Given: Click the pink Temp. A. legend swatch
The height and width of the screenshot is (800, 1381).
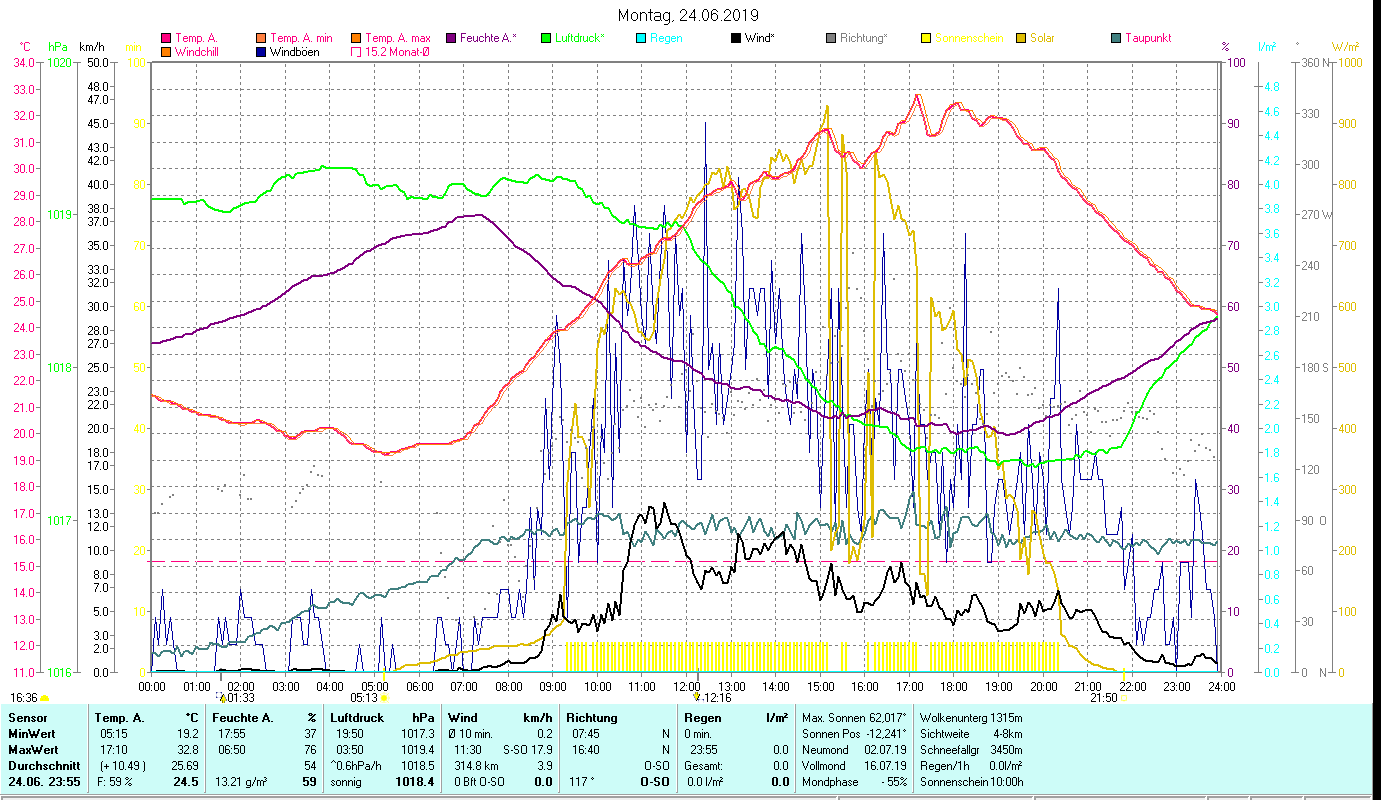Looking at the screenshot, I should [x=166, y=38].
